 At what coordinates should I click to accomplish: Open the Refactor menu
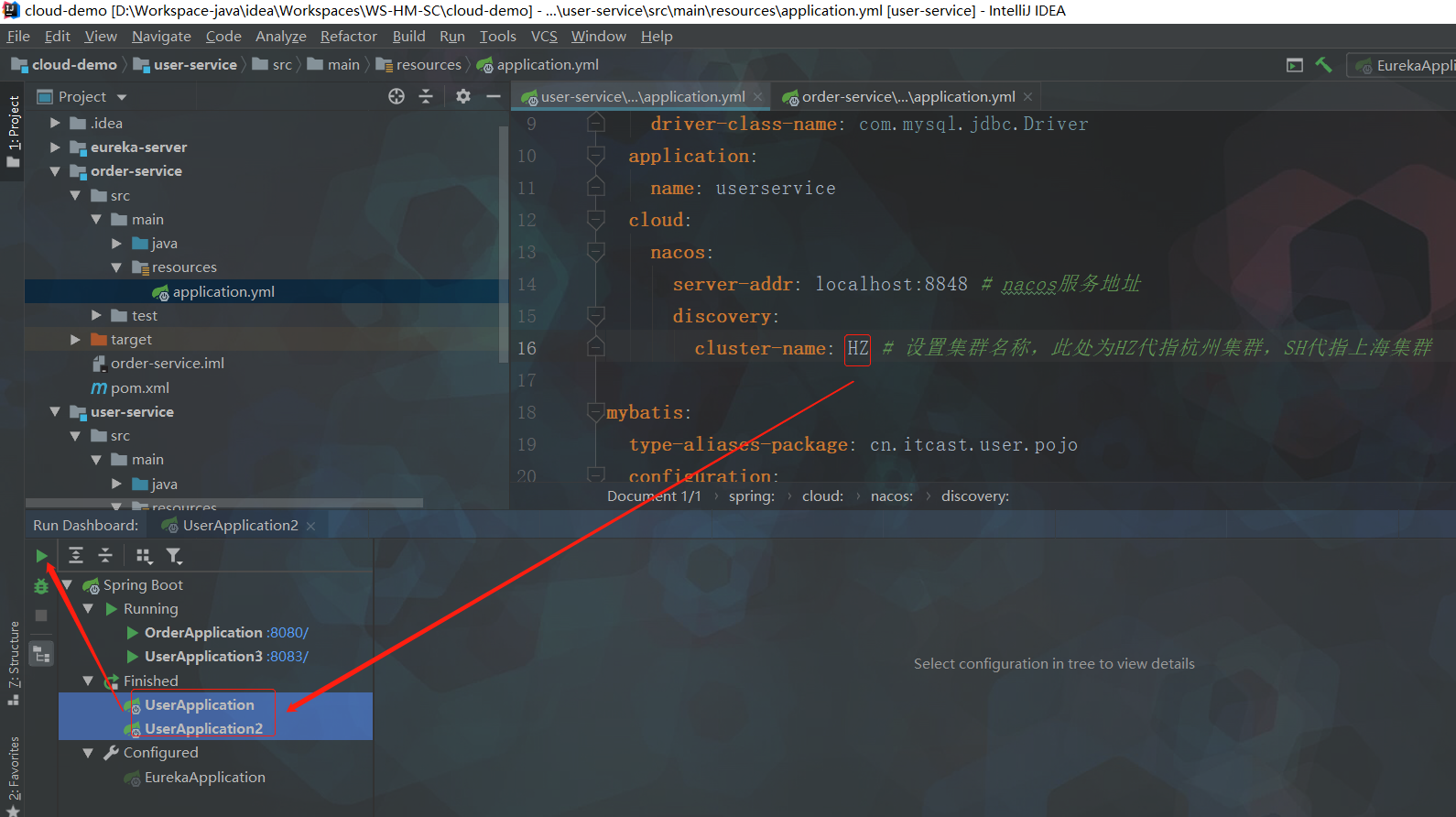[x=349, y=37]
